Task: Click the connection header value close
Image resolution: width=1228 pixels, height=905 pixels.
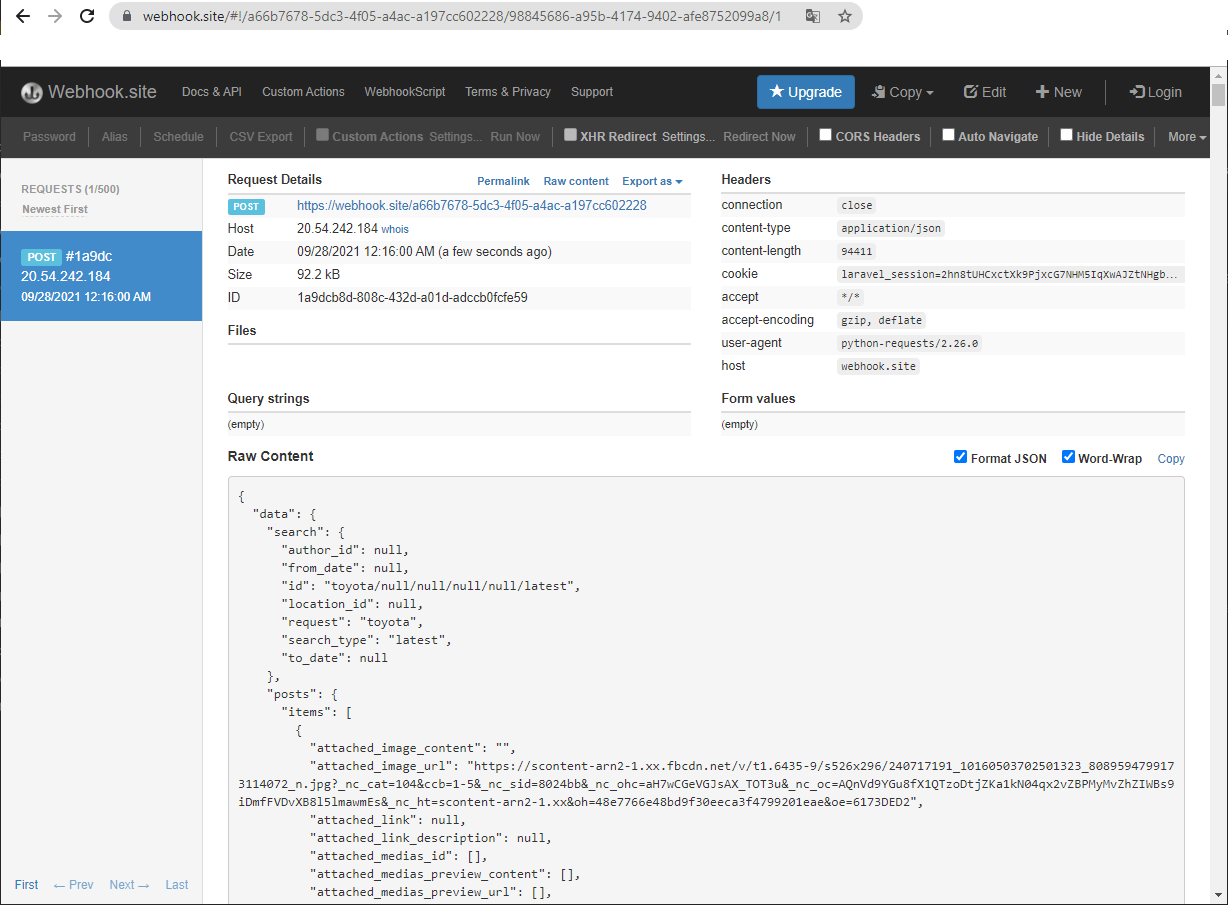Action: click(857, 205)
